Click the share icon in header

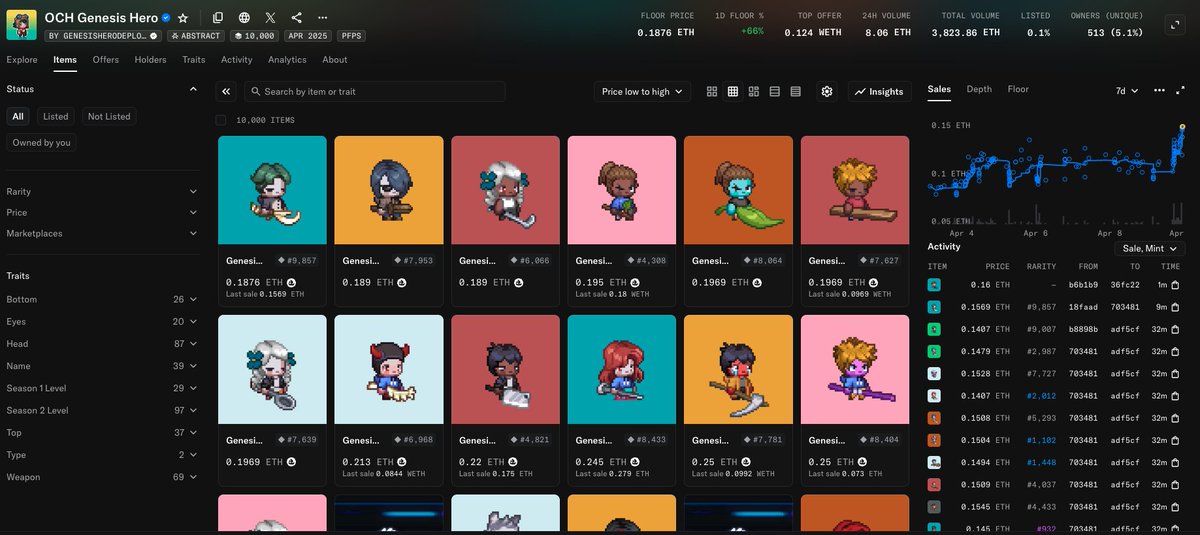tap(297, 18)
